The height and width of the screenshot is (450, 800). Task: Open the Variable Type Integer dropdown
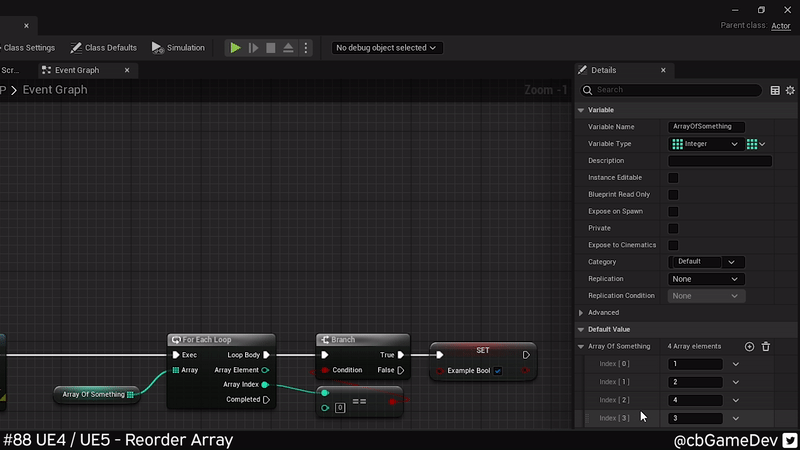point(705,144)
